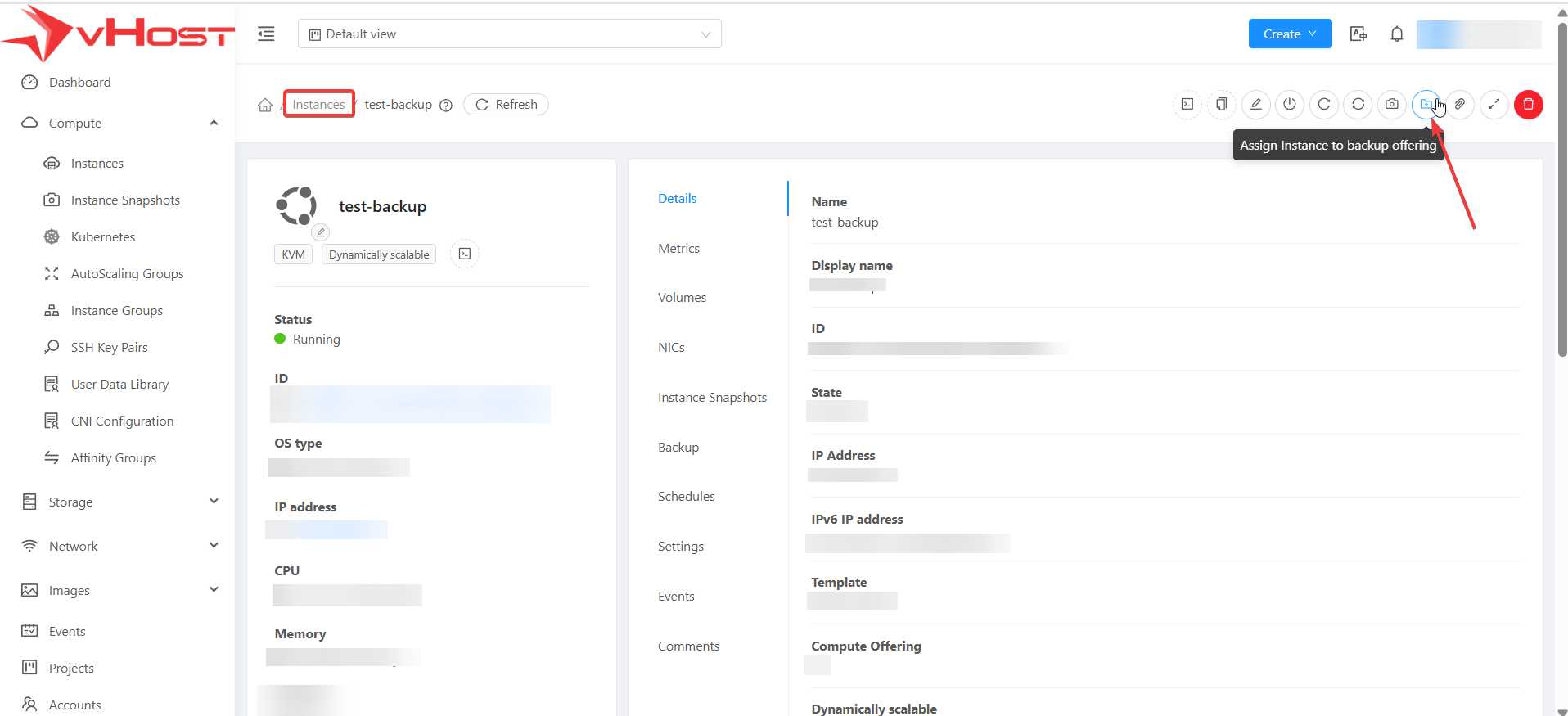Attach ISO using the paperclip icon

coord(1460,105)
